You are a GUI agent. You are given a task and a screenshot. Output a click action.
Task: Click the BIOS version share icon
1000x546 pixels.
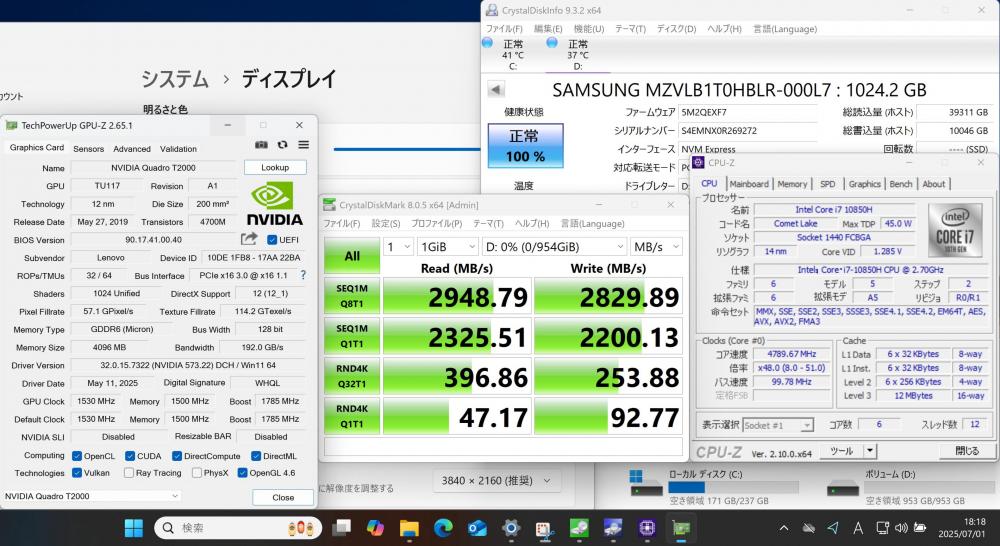249,239
